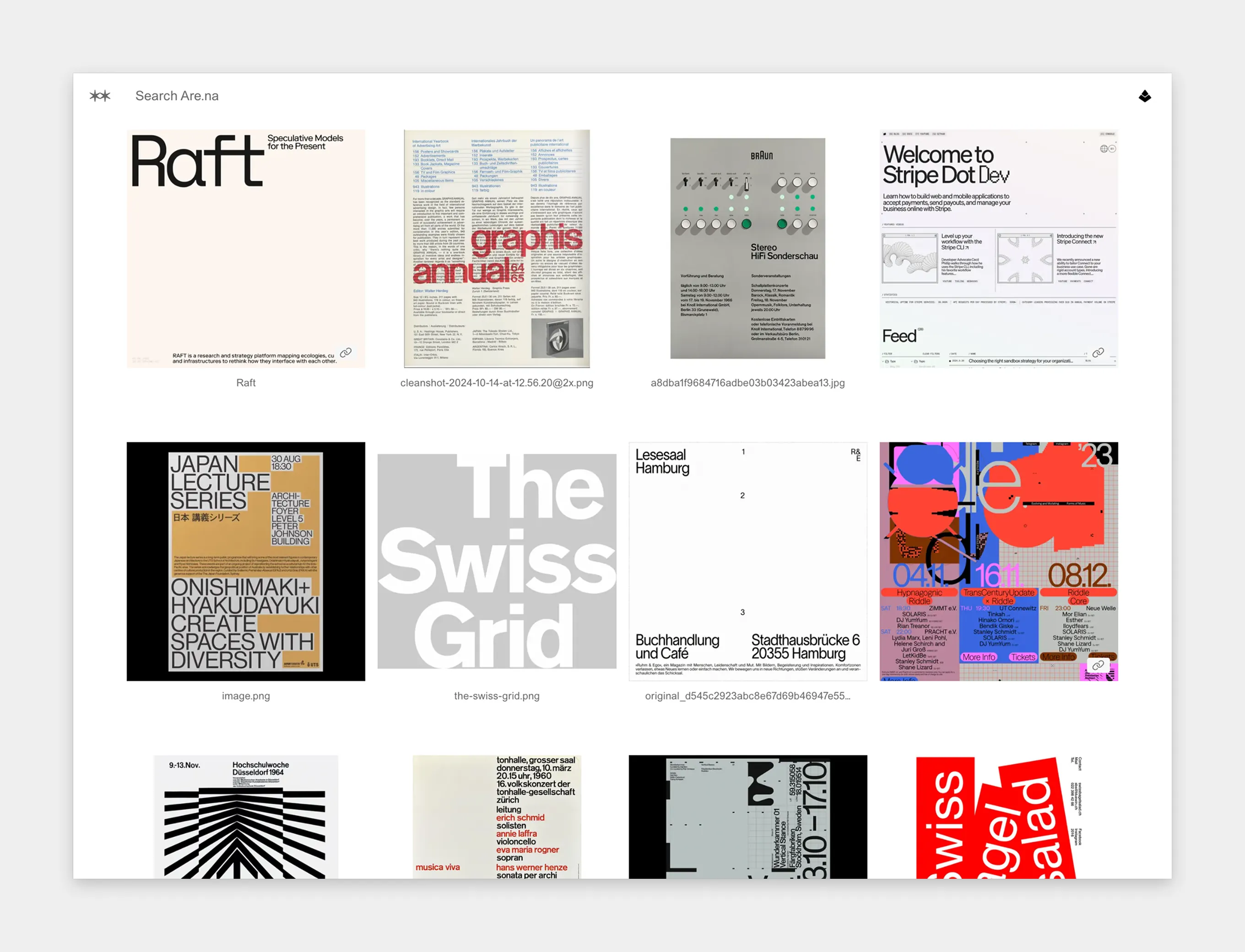Open the tonhalle musica viva poster
1245x952 pixels.
point(497,817)
